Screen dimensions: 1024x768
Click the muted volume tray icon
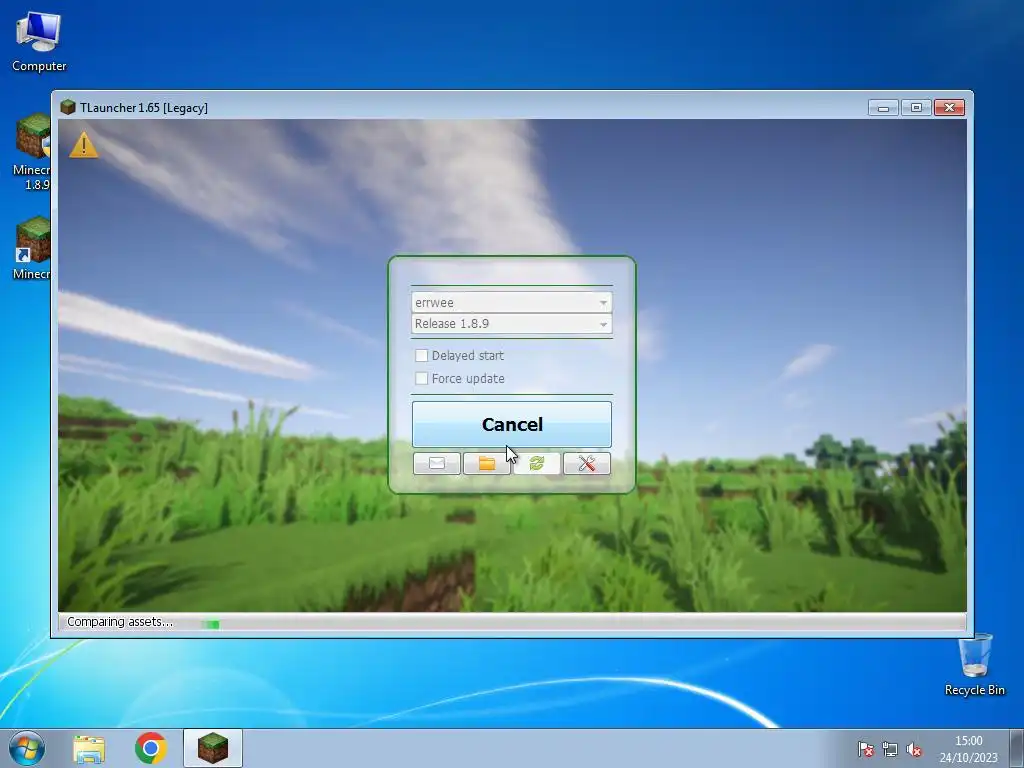(914, 749)
